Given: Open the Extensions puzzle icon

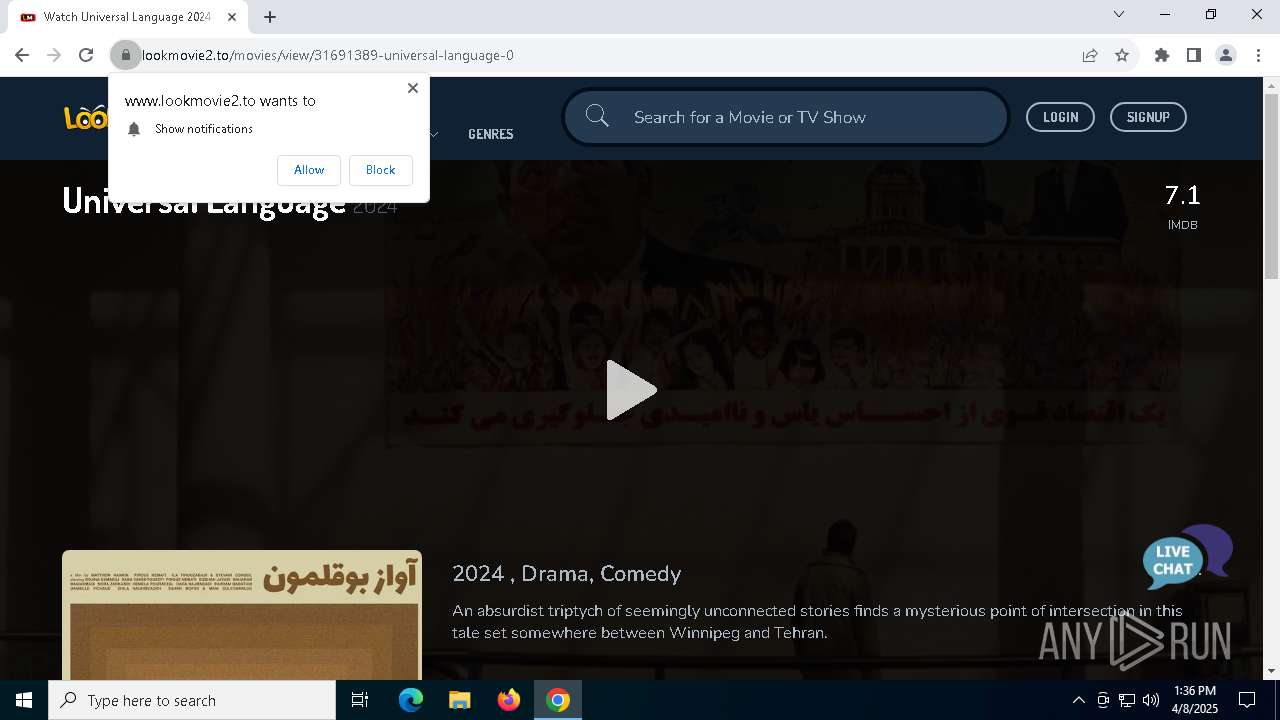Looking at the screenshot, I should (1162, 55).
